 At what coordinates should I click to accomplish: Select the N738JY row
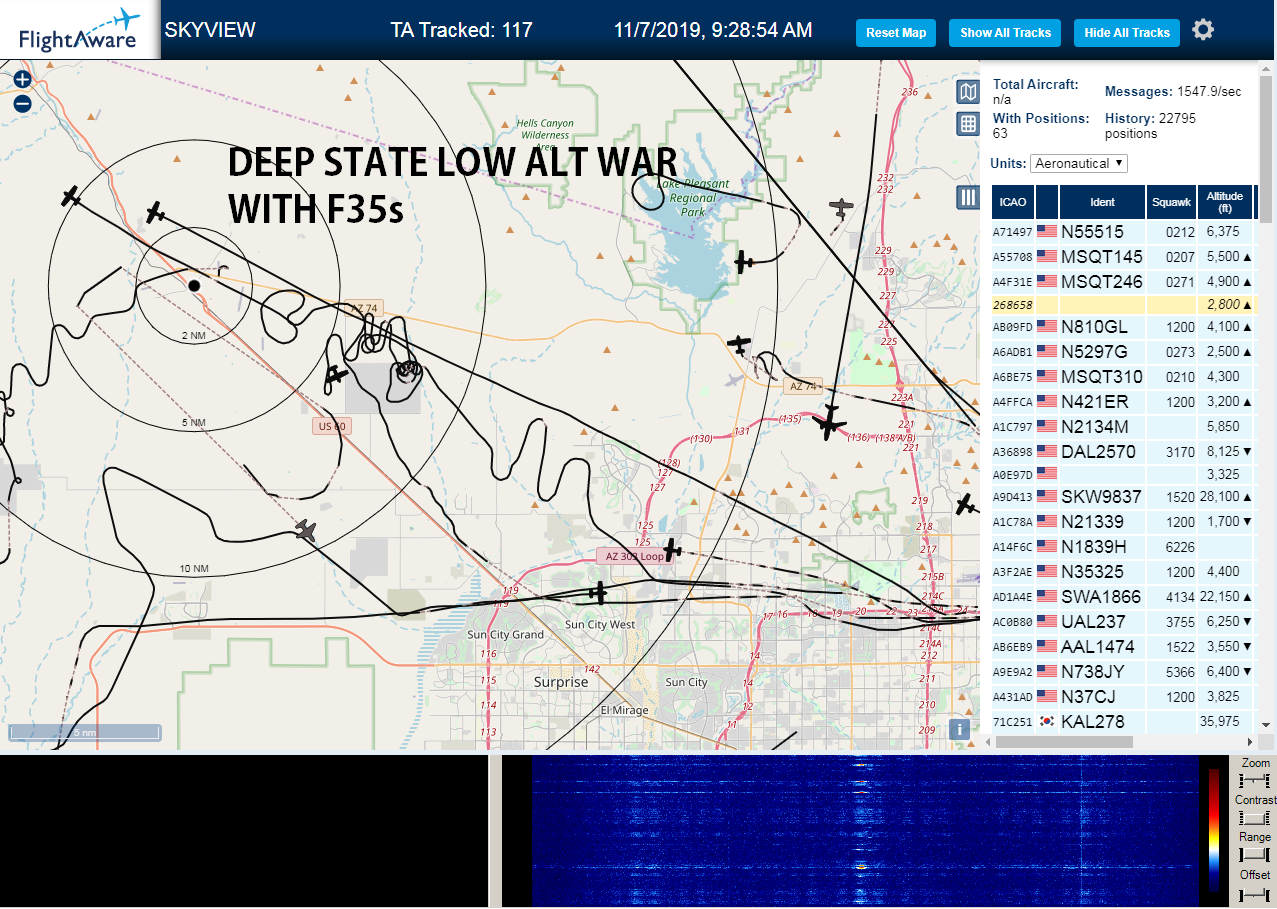[1123, 672]
